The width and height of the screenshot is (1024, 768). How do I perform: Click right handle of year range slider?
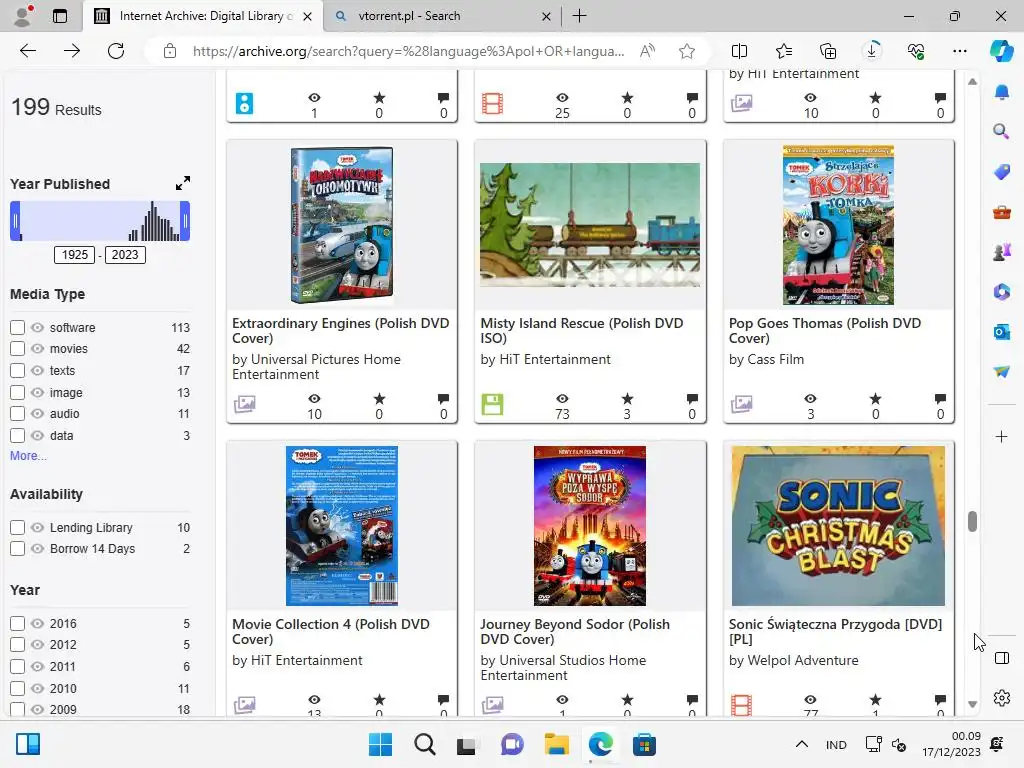185,221
